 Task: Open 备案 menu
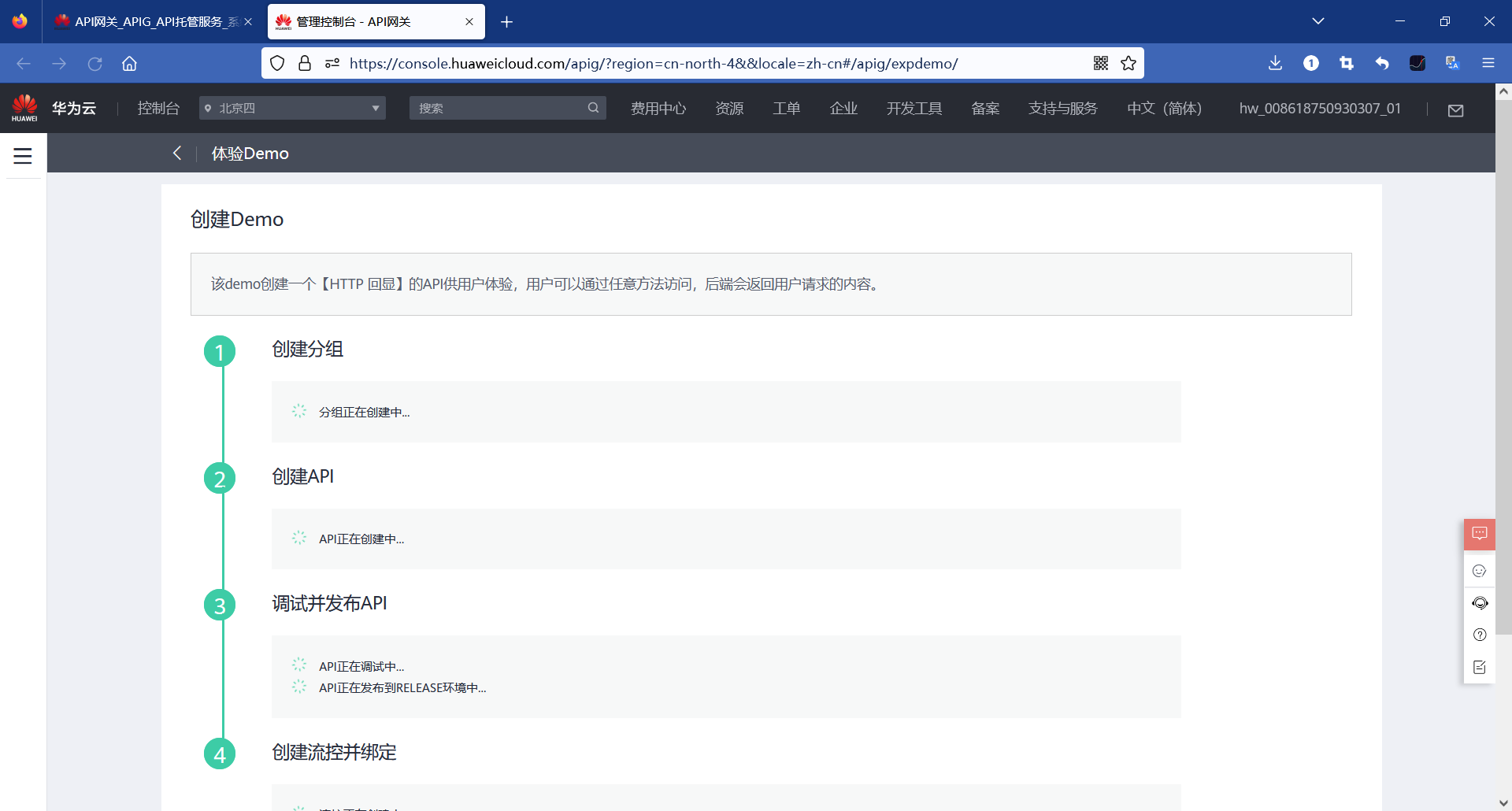pos(985,108)
